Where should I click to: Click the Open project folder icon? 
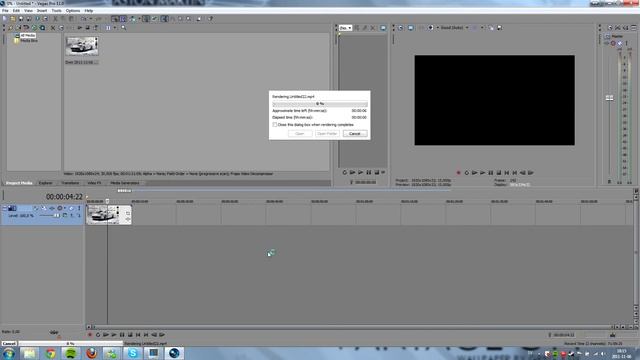coord(13,19)
